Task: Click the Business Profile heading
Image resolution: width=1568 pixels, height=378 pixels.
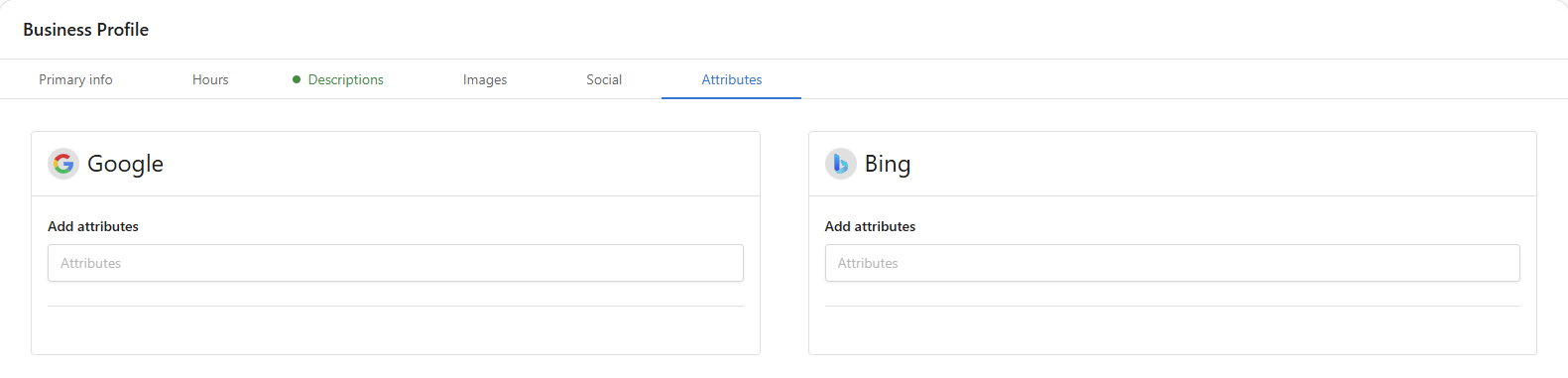Action: point(86,30)
